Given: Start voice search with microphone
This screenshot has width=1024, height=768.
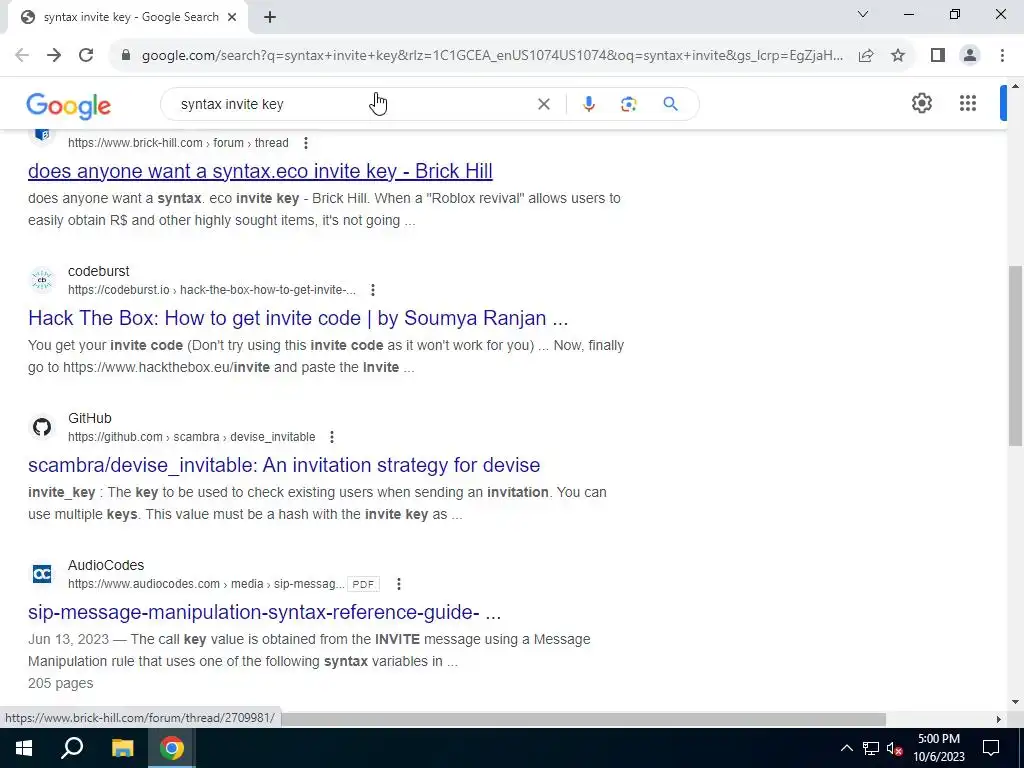Looking at the screenshot, I should point(588,104).
